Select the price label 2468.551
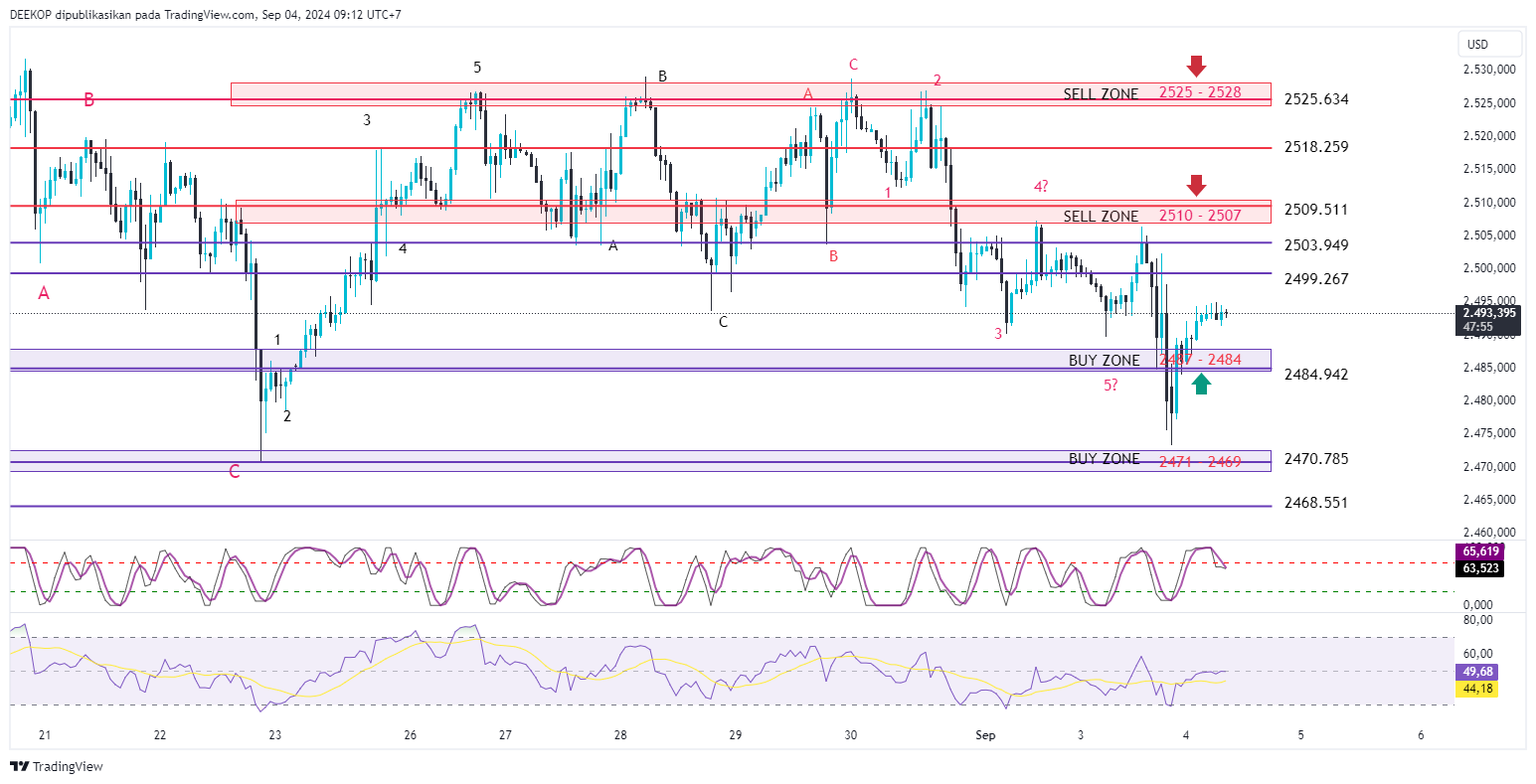The image size is (1536, 784). (x=1316, y=503)
